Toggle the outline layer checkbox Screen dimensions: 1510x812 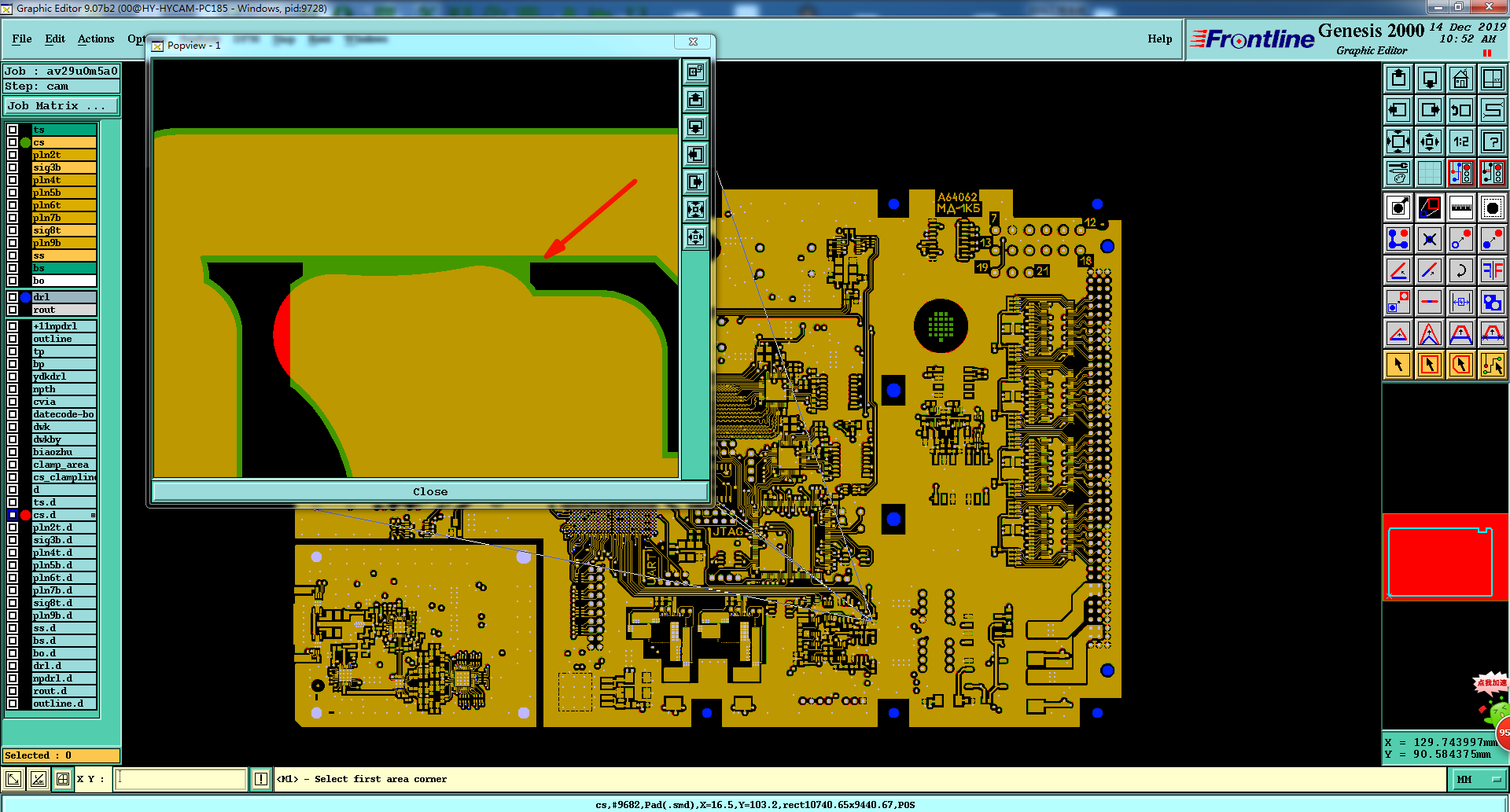coord(13,339)
